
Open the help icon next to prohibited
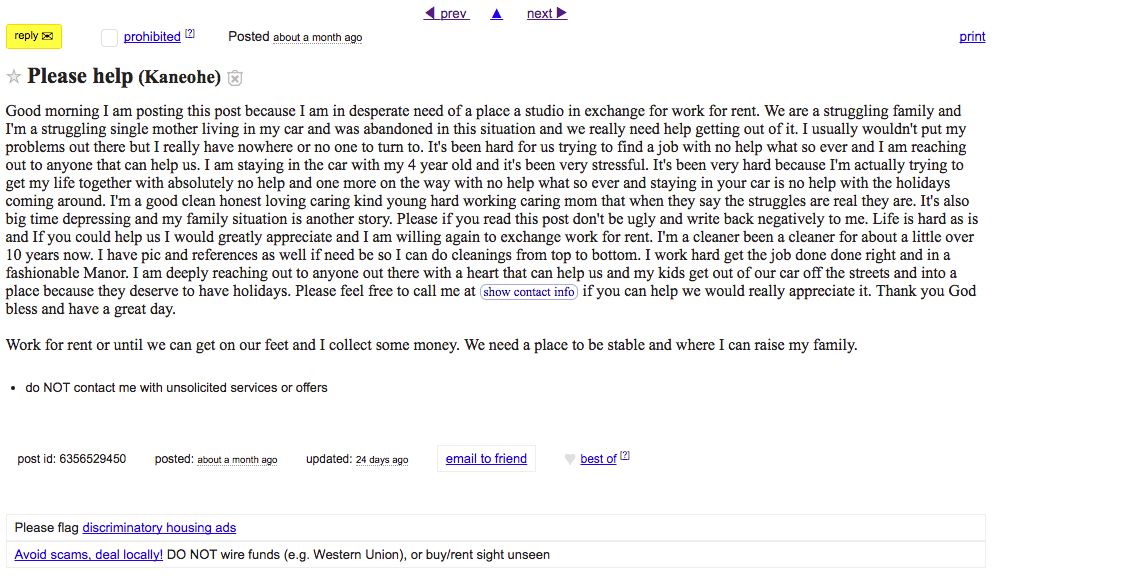(190, 32)
